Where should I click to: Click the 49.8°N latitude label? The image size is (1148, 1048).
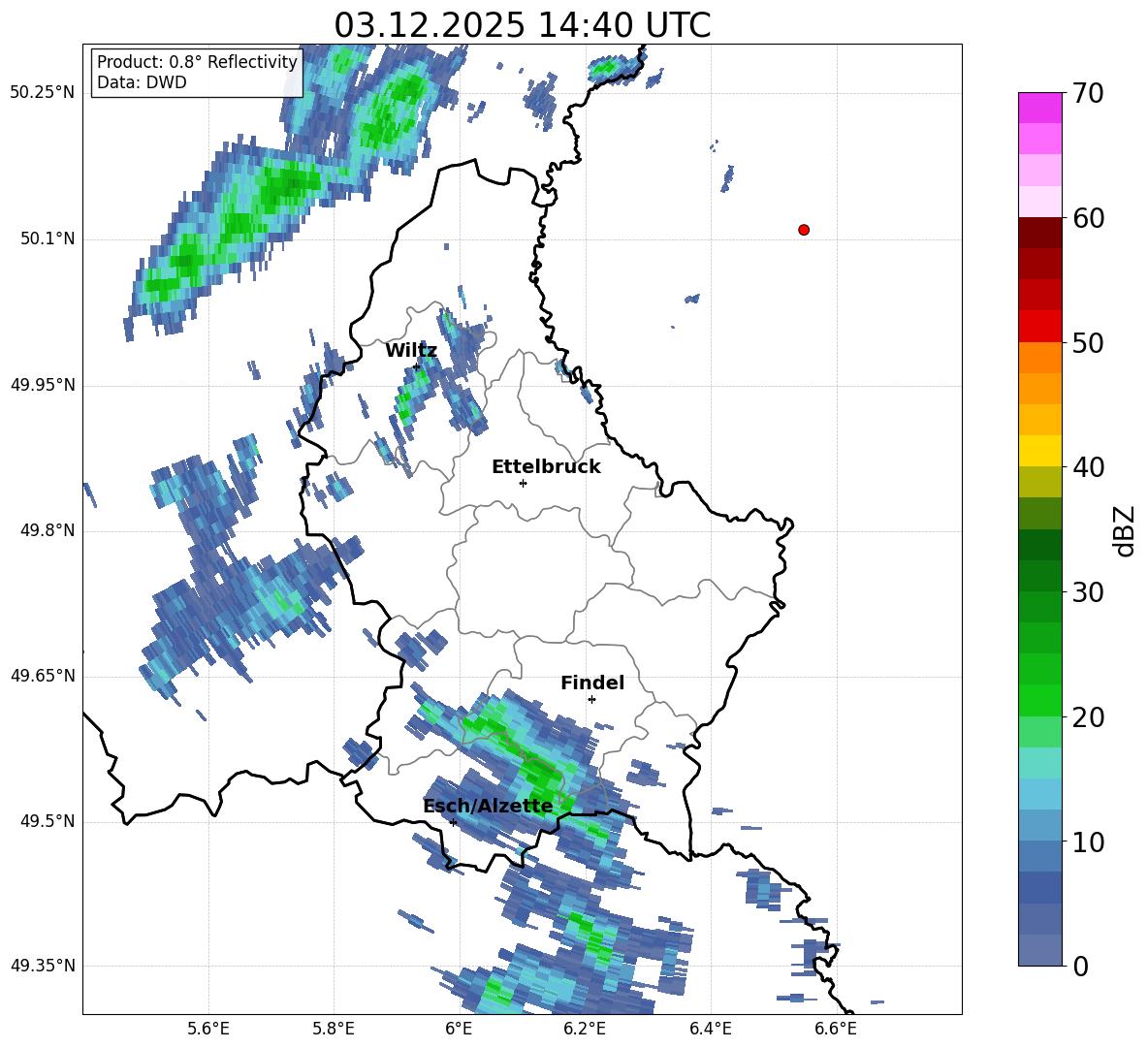[48, 530]
